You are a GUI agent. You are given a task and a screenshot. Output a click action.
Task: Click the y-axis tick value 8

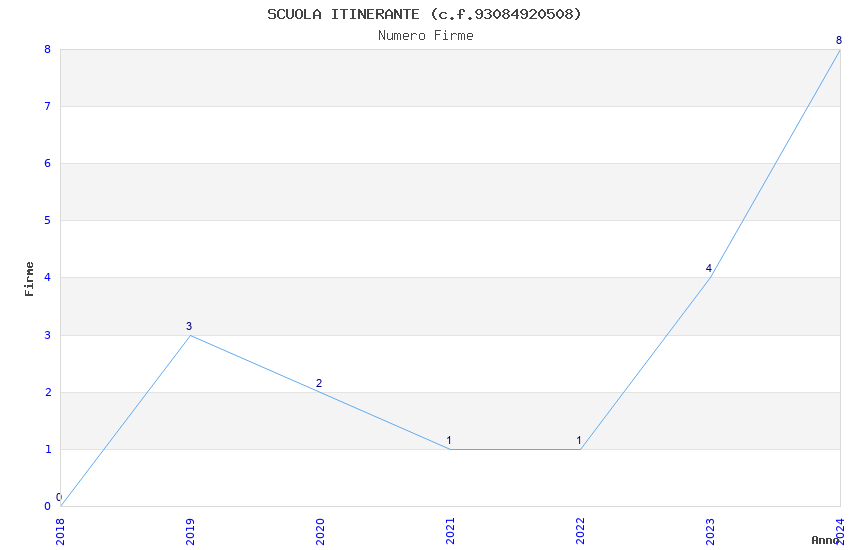coord(48,49)
